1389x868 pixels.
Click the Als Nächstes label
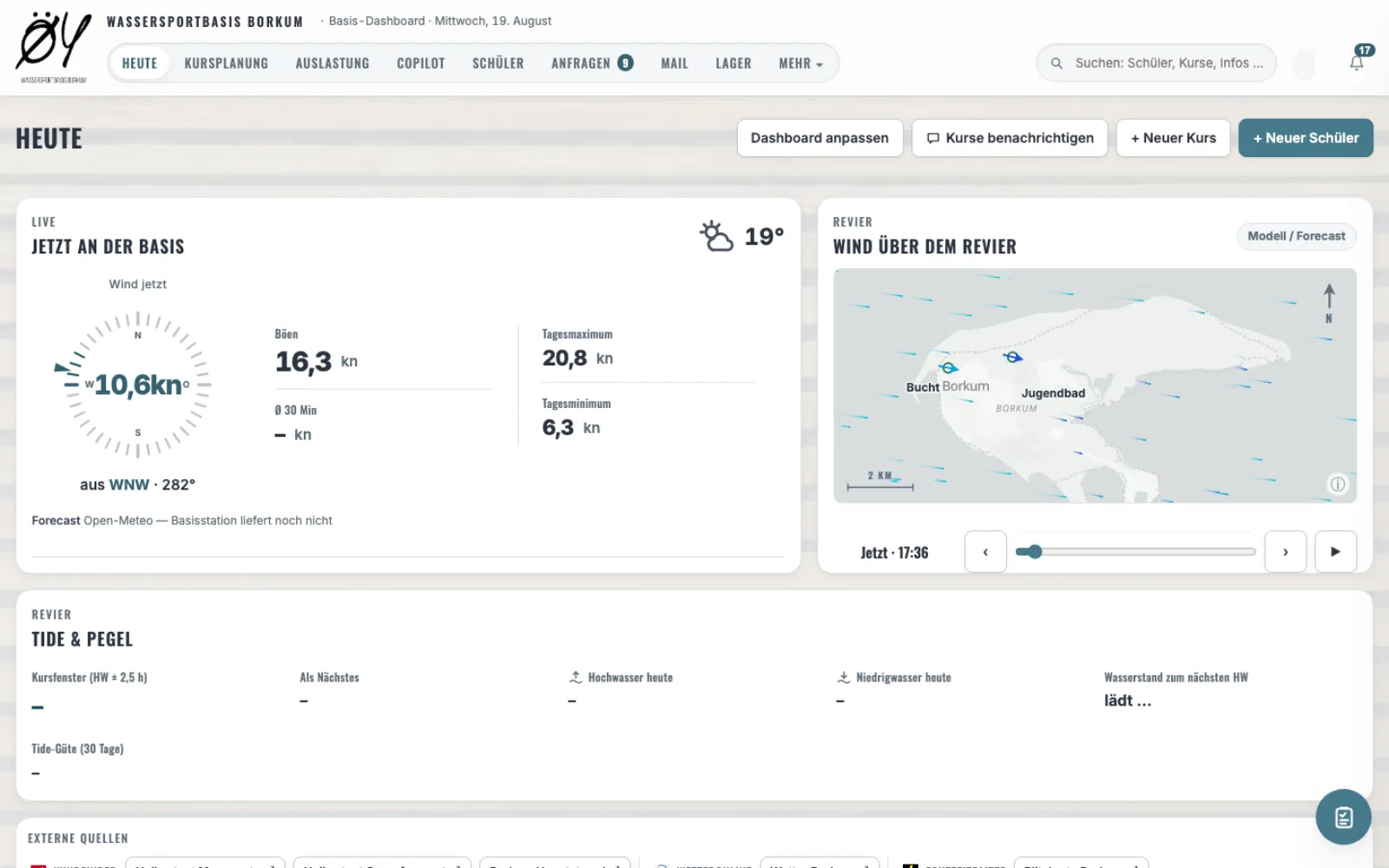click(x=329, y=677)
